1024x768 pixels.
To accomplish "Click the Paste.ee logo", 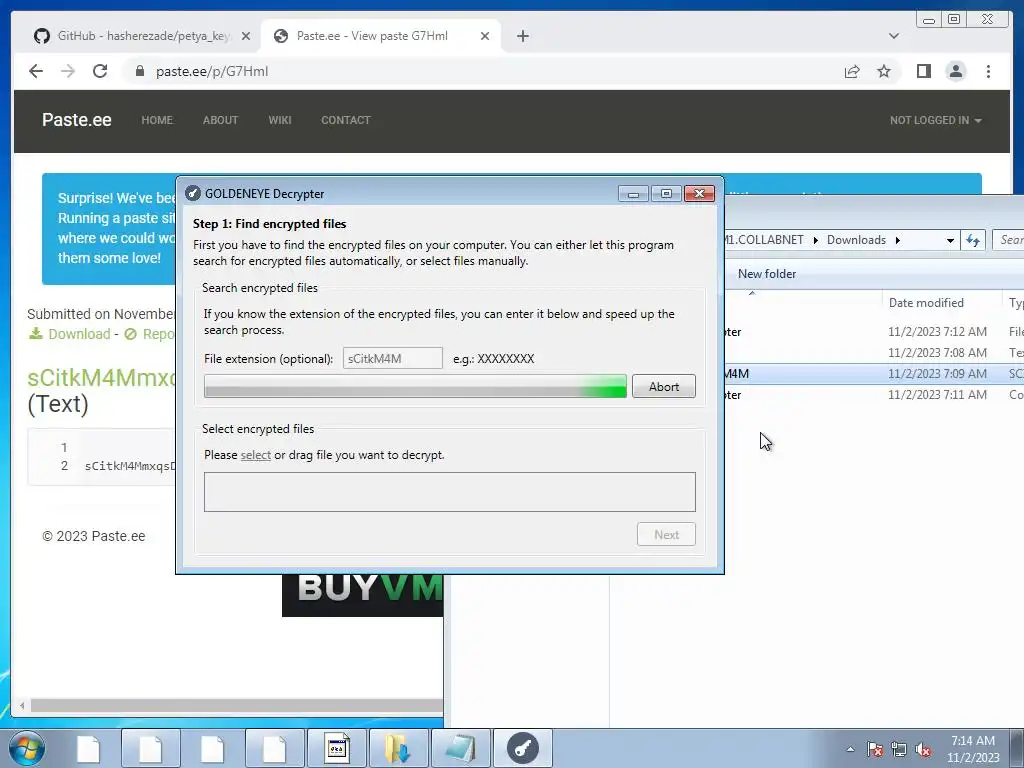I will pyautogui.click(x=76, y=120).
